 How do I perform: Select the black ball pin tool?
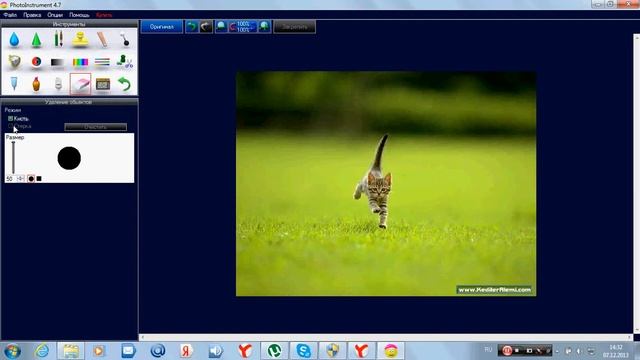(x=124, y=40)
